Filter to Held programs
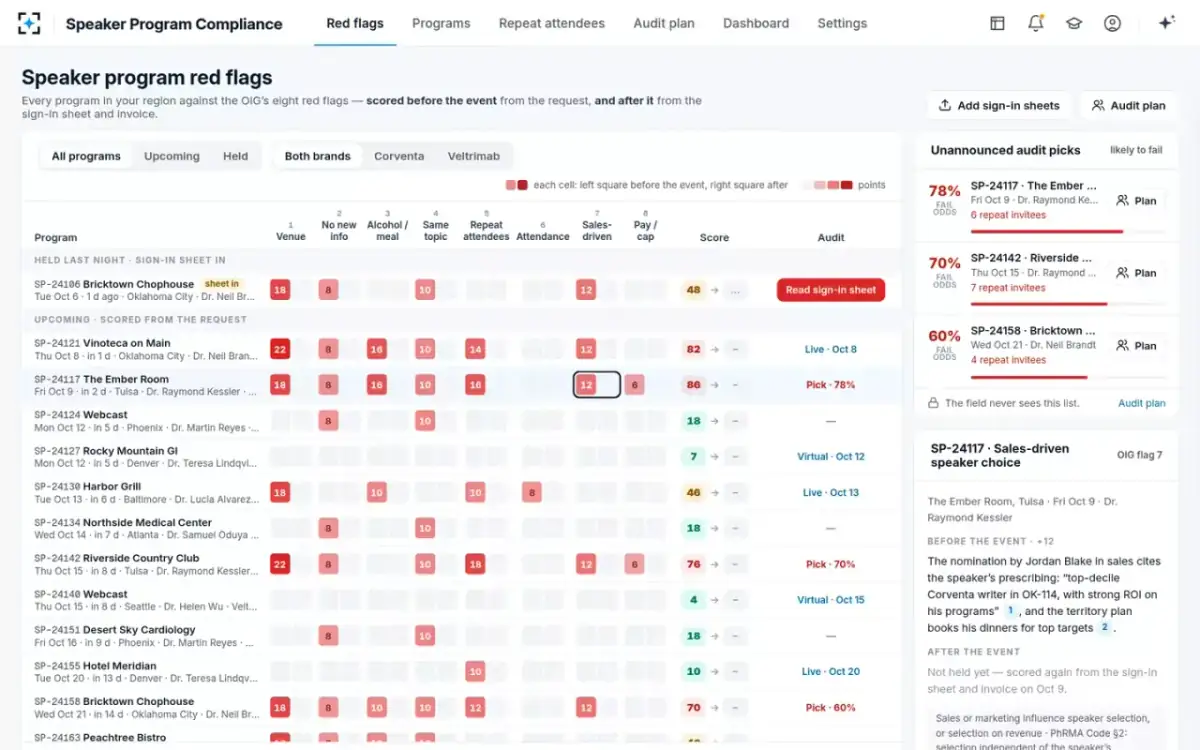Screen dimensions: 1200x750 point(236,156)
